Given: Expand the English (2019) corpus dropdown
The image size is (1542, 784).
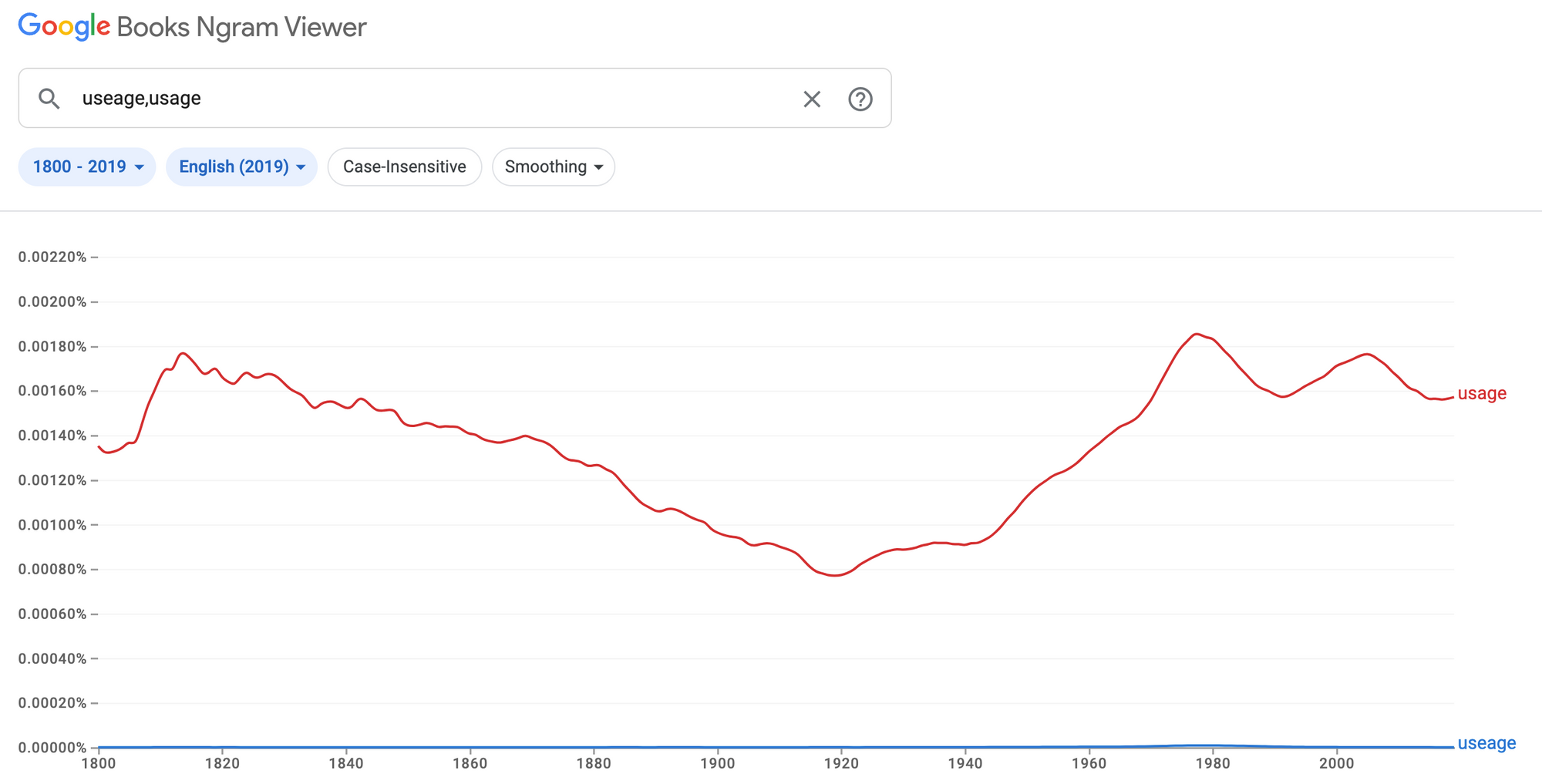Looking at the screenshot, I should coord(241,167).
